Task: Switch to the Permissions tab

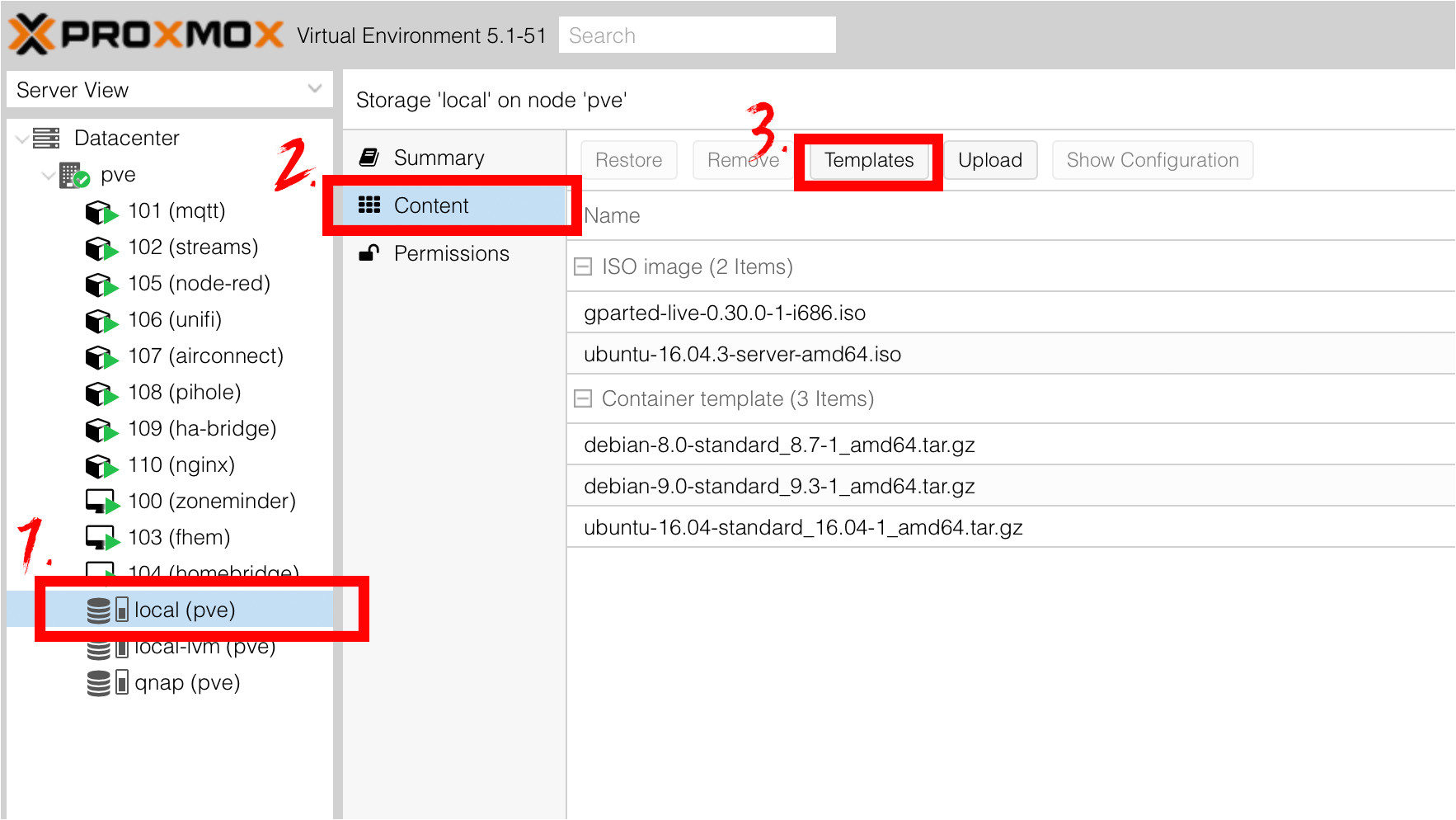Action: pyautogui.click(x=451, y=253)
